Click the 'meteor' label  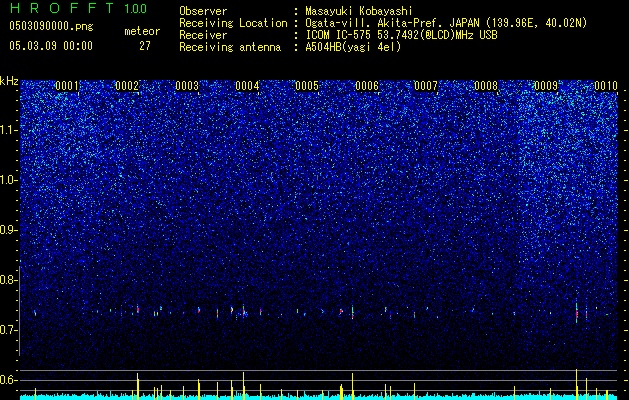[x=142, y=31]
